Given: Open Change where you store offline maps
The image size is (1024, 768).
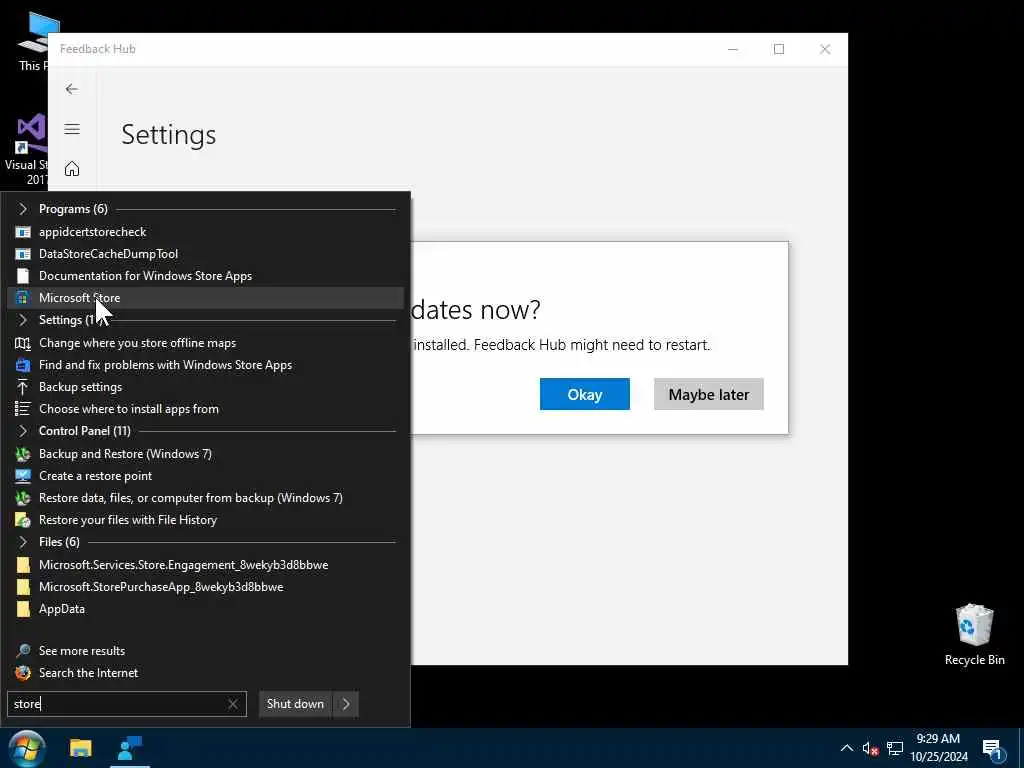Looking at the screenshot, I should (x=206, y=343).
